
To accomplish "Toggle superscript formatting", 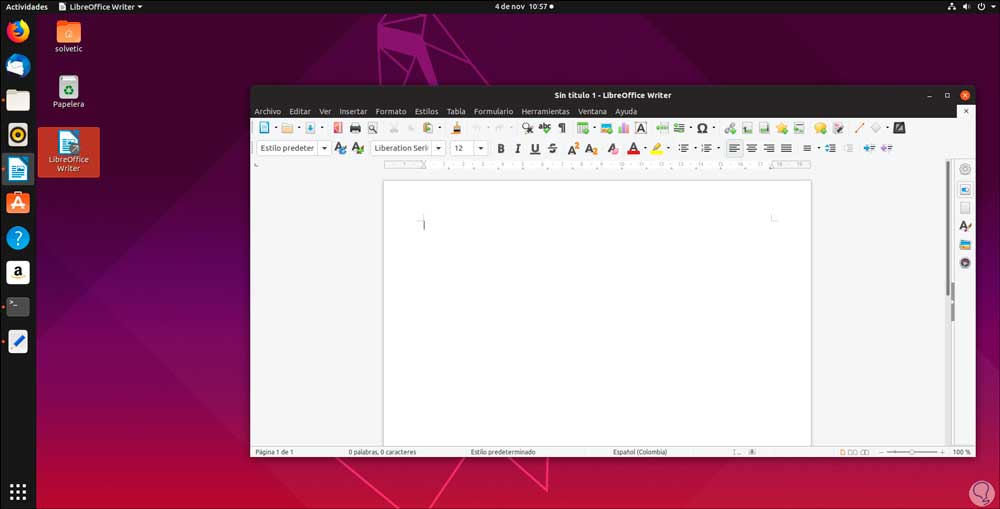I will click(573, 149).
